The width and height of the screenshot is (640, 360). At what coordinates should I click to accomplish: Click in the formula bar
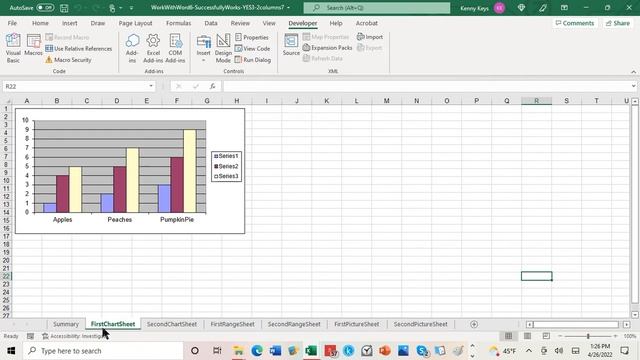point(426,86)
